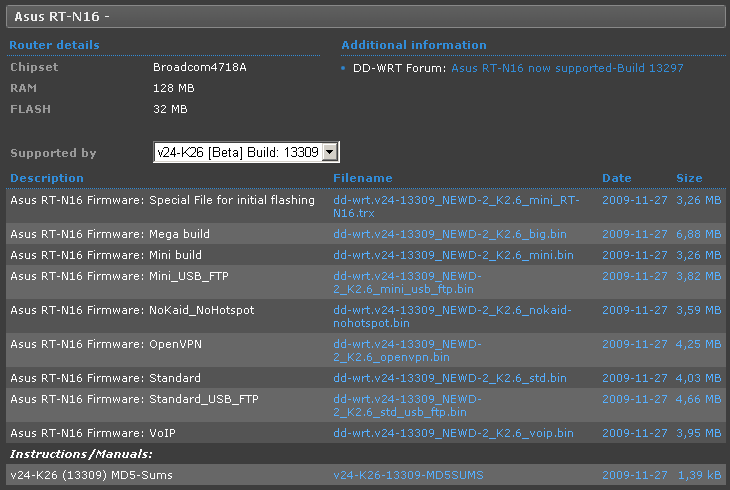Click the 2009-11-27 date in Mega build row
The image size is (730, 490).
tap(635, 234)
